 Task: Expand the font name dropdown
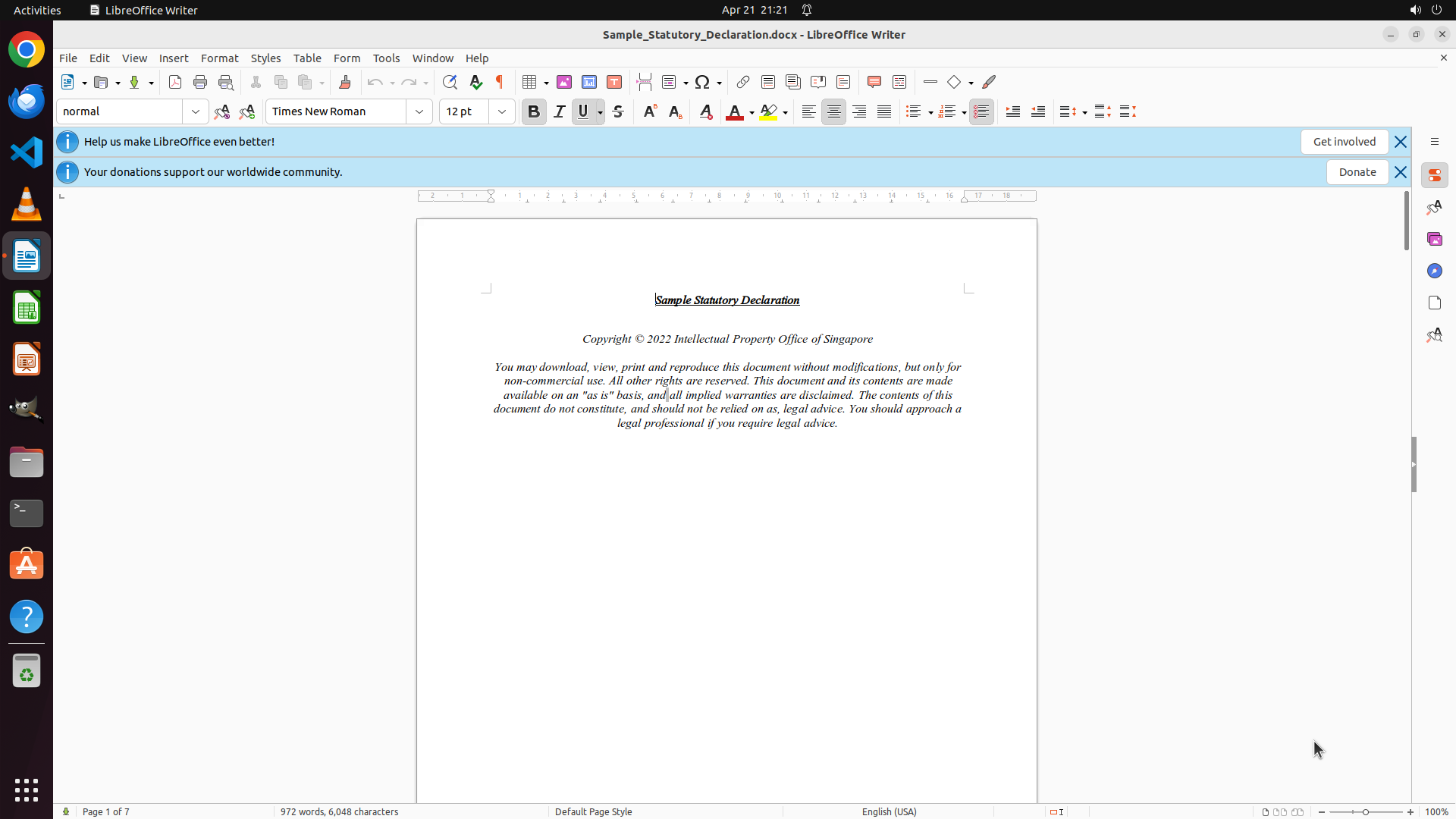click(x=419, y=111)
